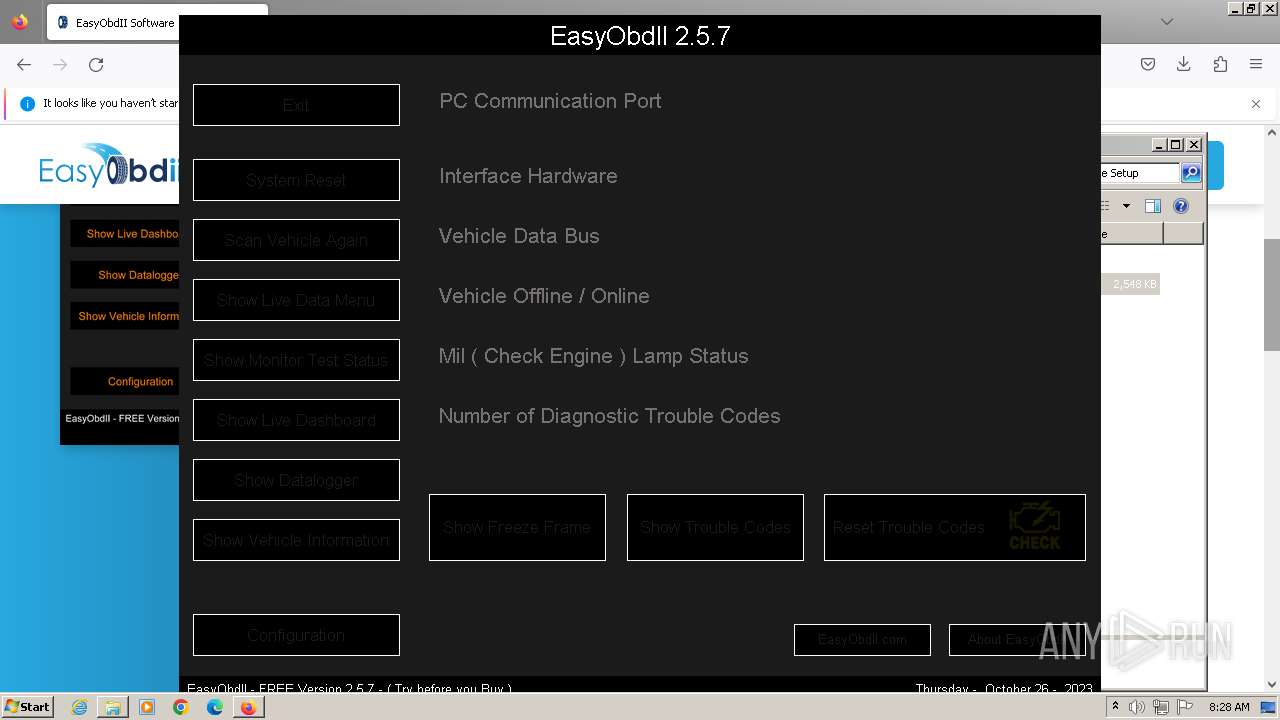Click Scan Vehicle Again button
The height and width of the screenshot is (720, 1280).
(x=296, y=240)
